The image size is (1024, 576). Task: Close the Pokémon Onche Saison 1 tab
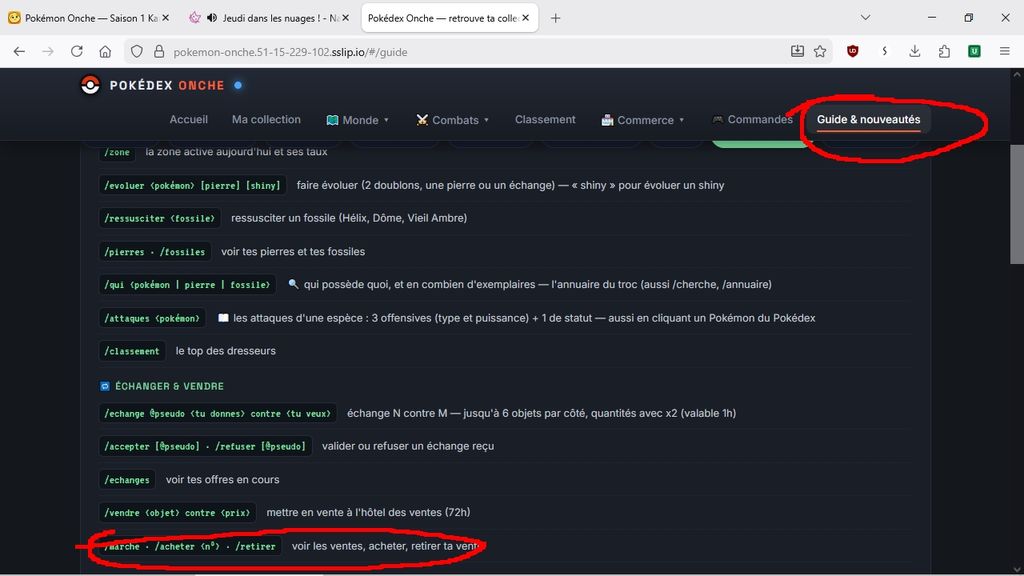click(166, 18)
